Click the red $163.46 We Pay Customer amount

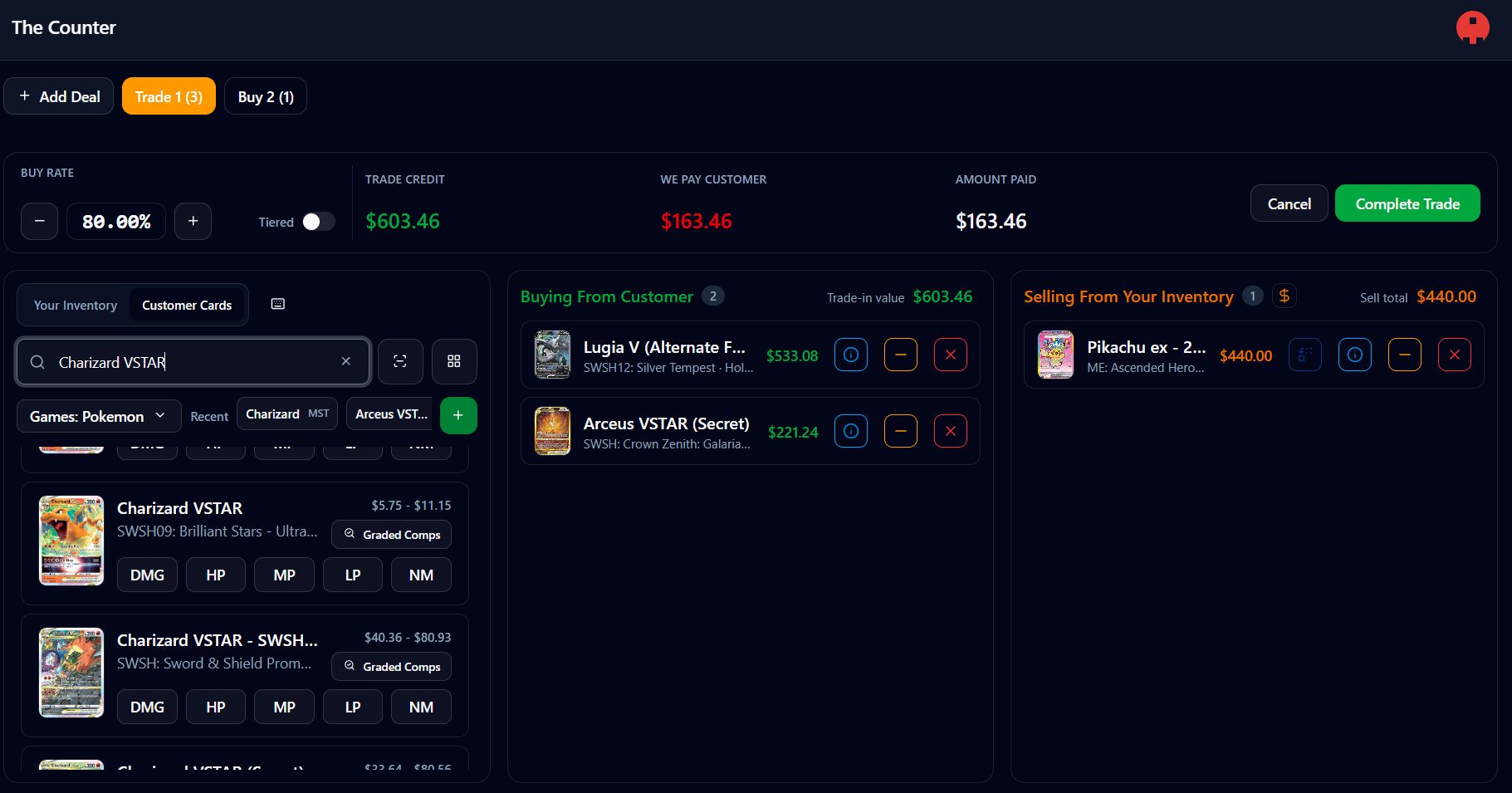tap(696, 222)
